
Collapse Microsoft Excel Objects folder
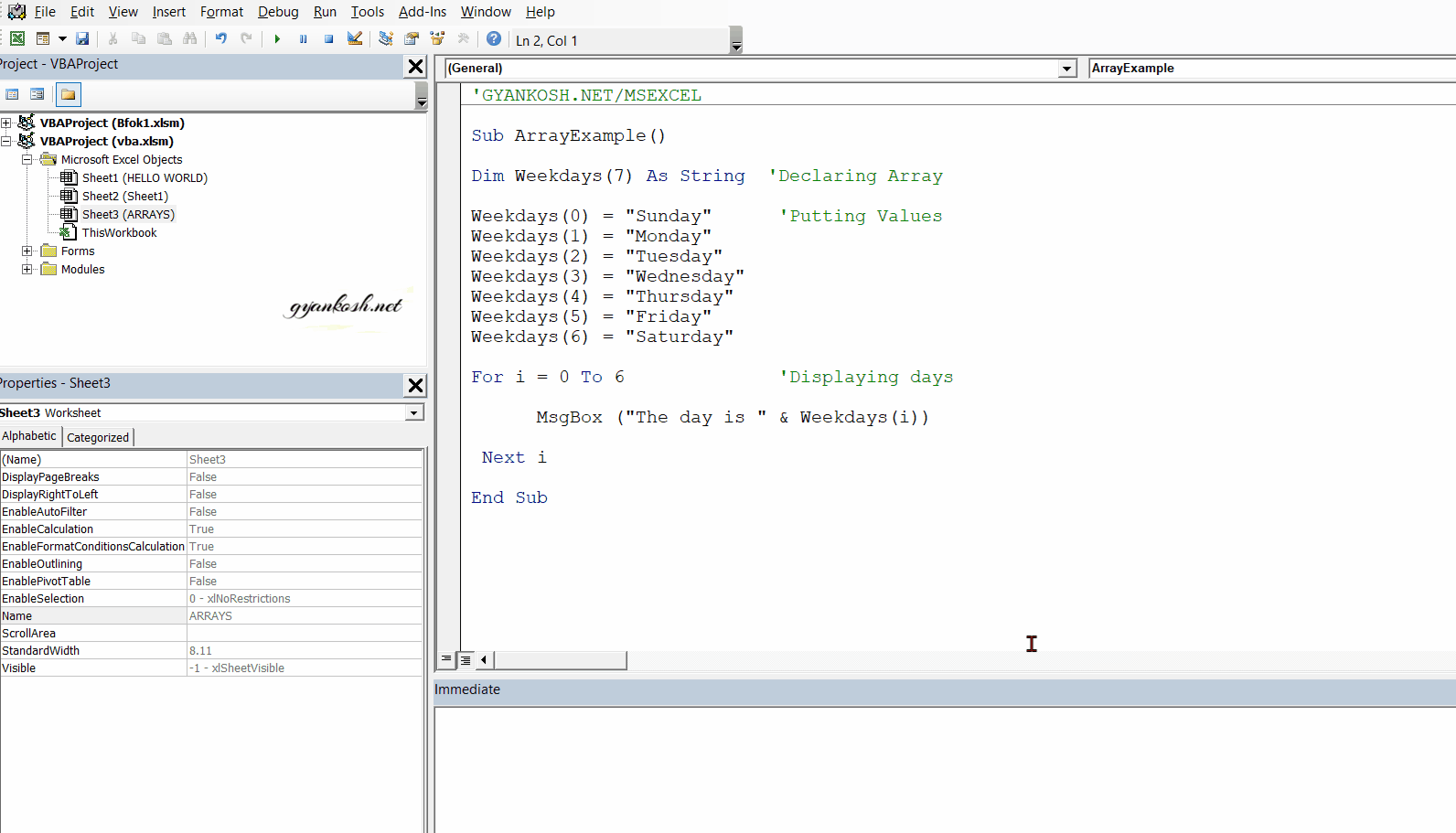(27, 159)
